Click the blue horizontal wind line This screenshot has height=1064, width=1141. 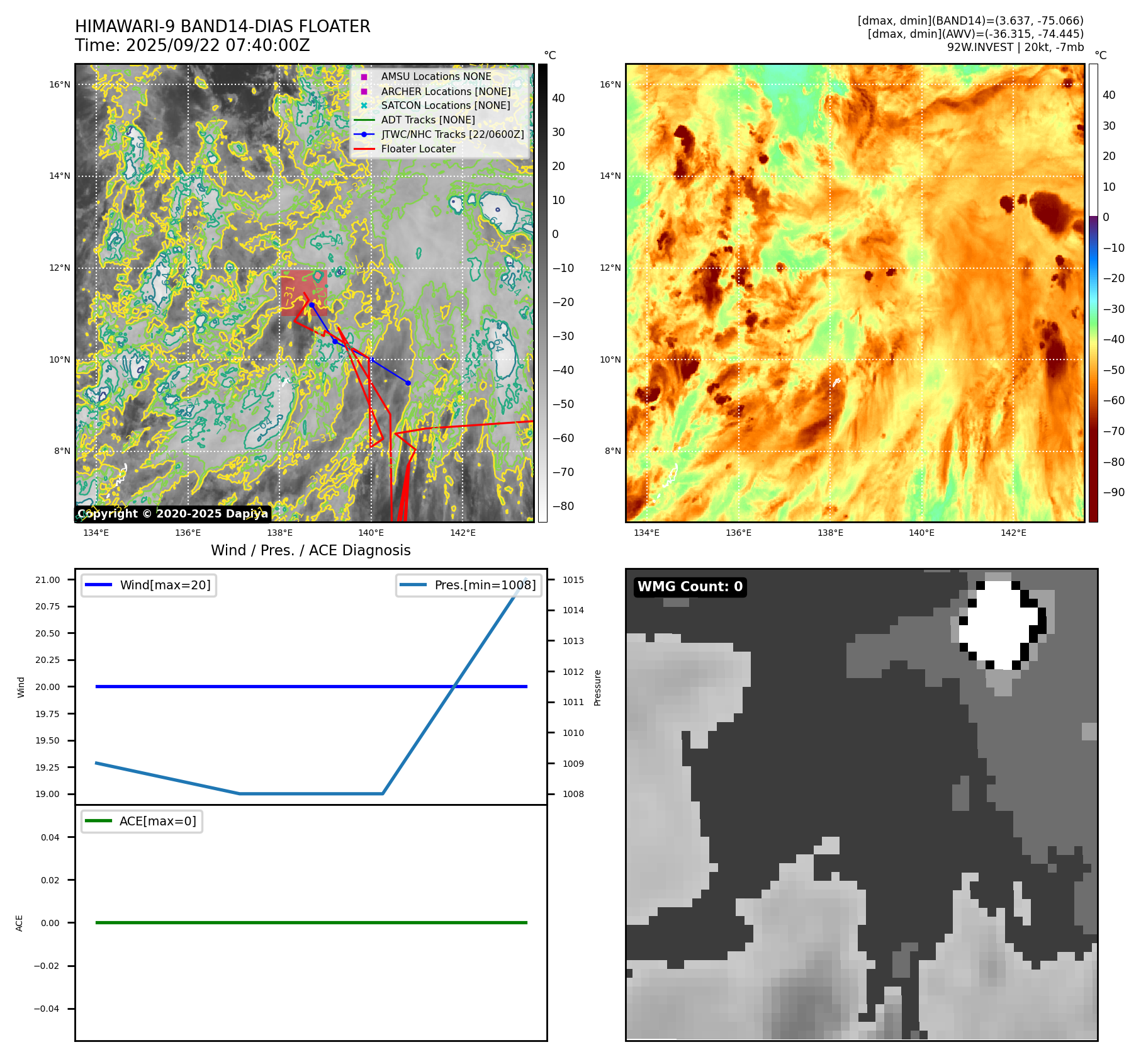[311, 686]
